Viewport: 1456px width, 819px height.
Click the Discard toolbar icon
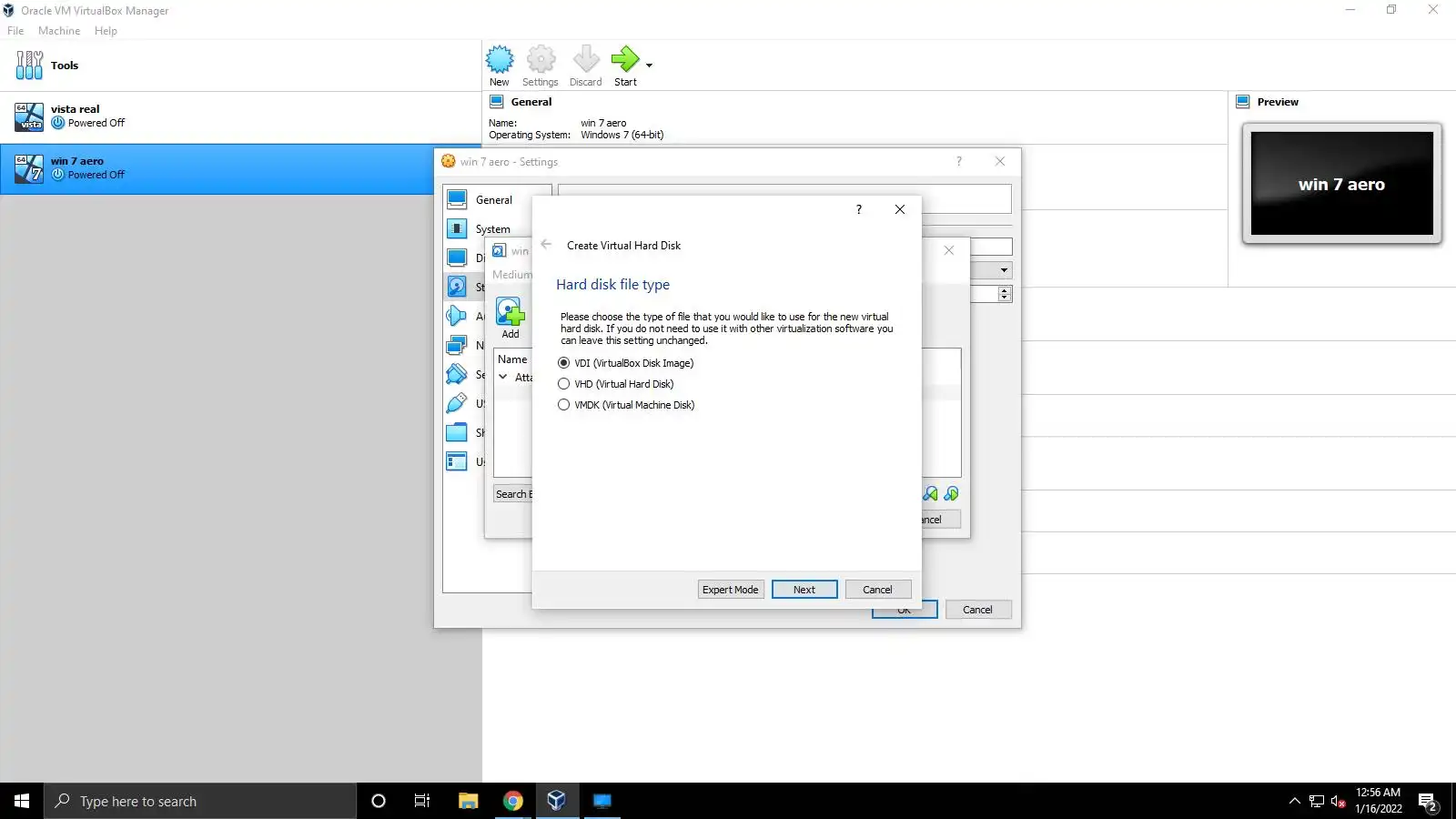point(586,66)
